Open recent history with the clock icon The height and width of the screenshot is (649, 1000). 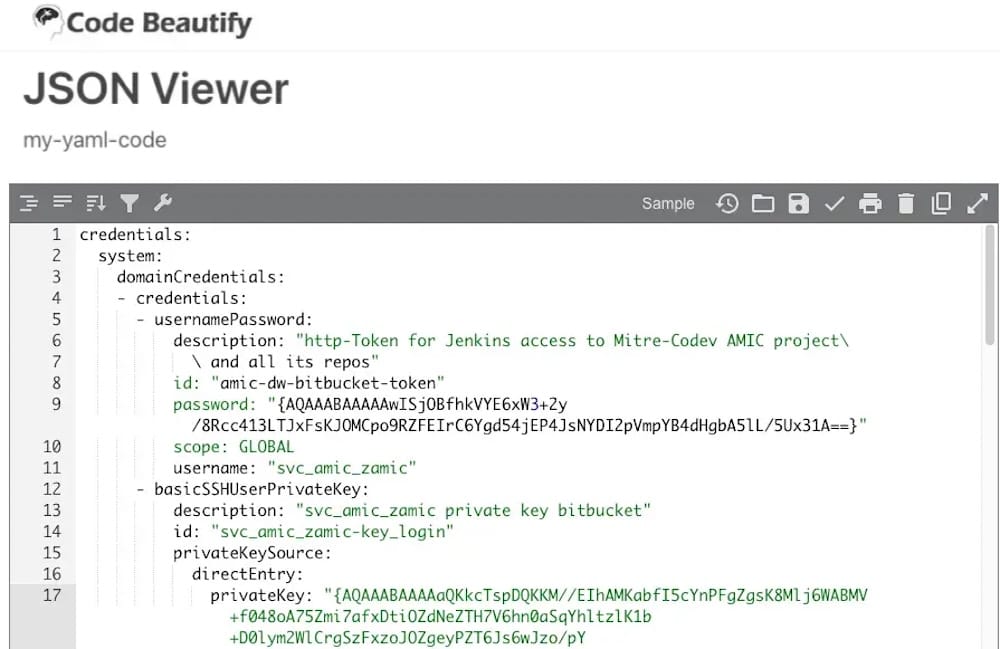(x=728, y=203)
